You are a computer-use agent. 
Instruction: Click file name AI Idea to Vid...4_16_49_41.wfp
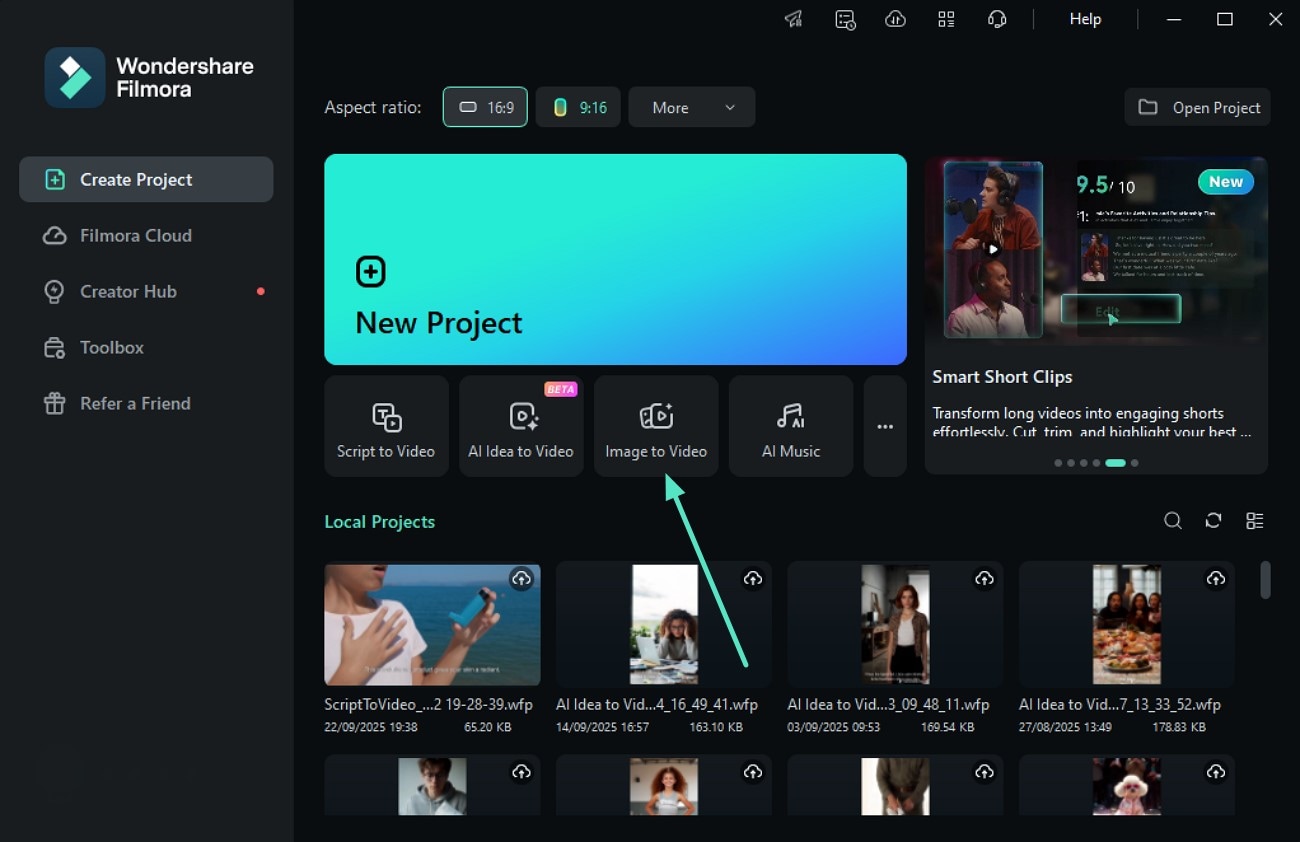click(x=657, y=705)
